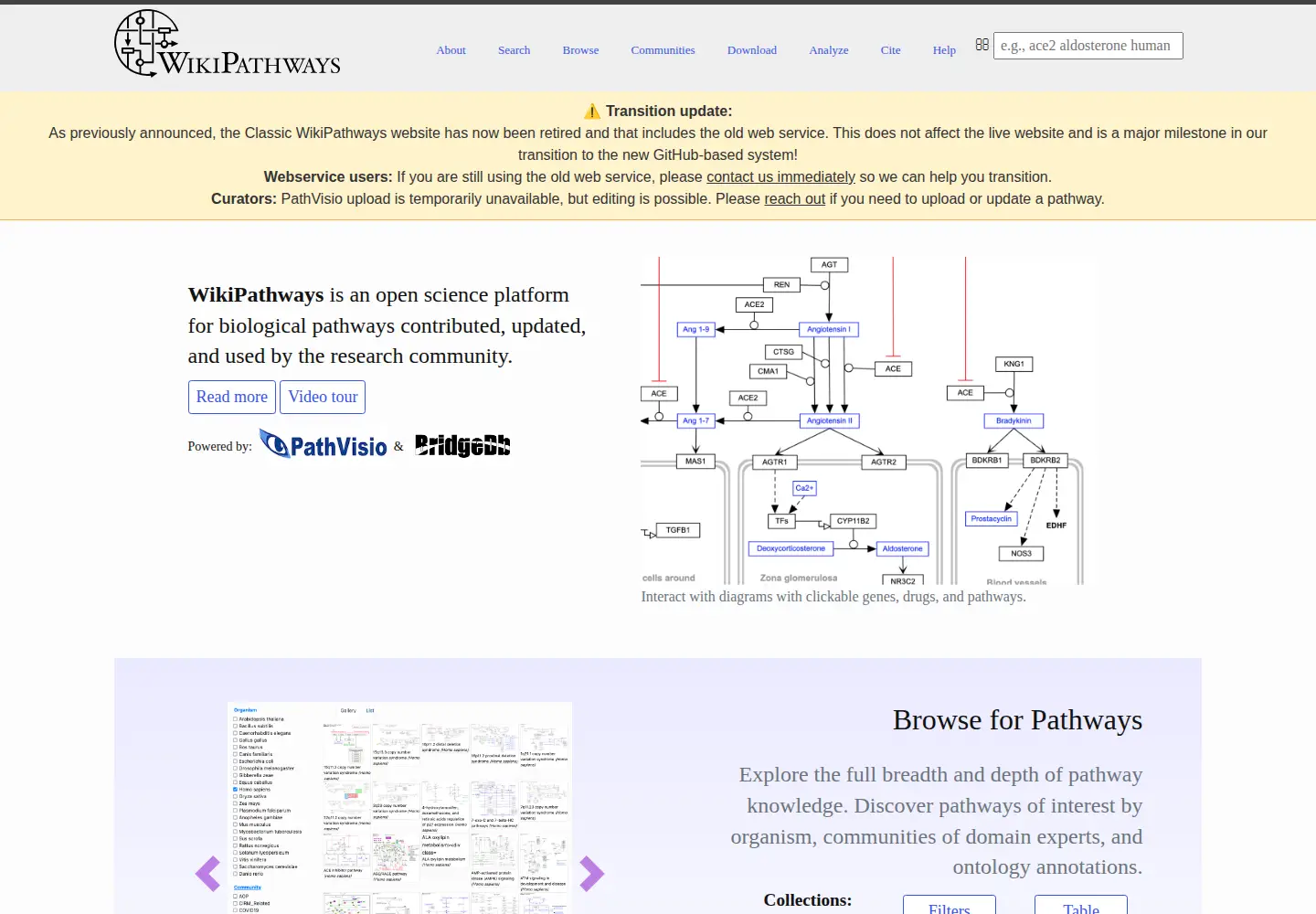Open the Analyze menu item
The height and width of the screenshot is (914, 1316).
[x=829, y=50]
